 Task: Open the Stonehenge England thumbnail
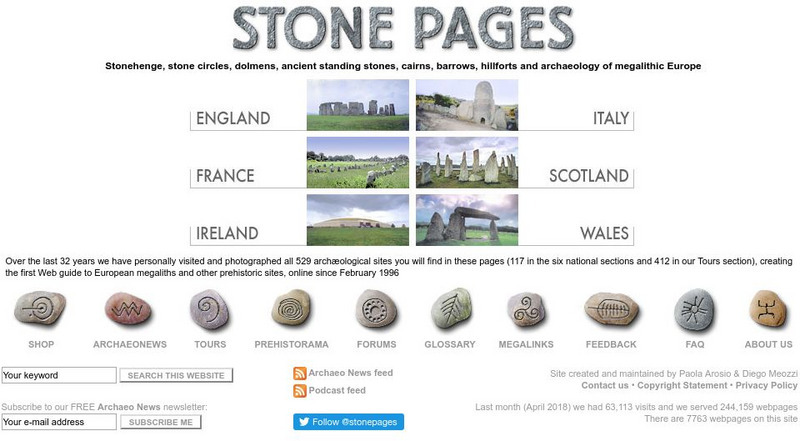[358, 105]
